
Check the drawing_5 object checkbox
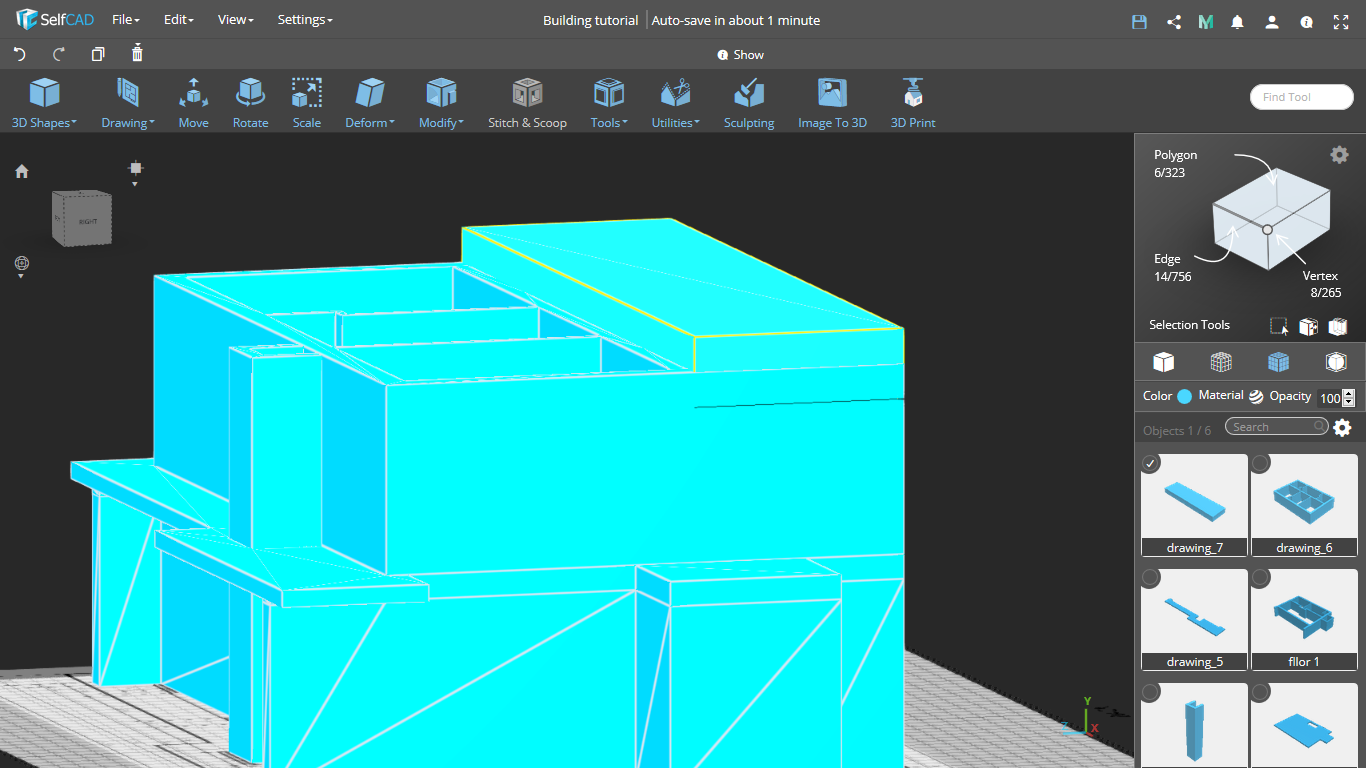(x=1151, y=577)
